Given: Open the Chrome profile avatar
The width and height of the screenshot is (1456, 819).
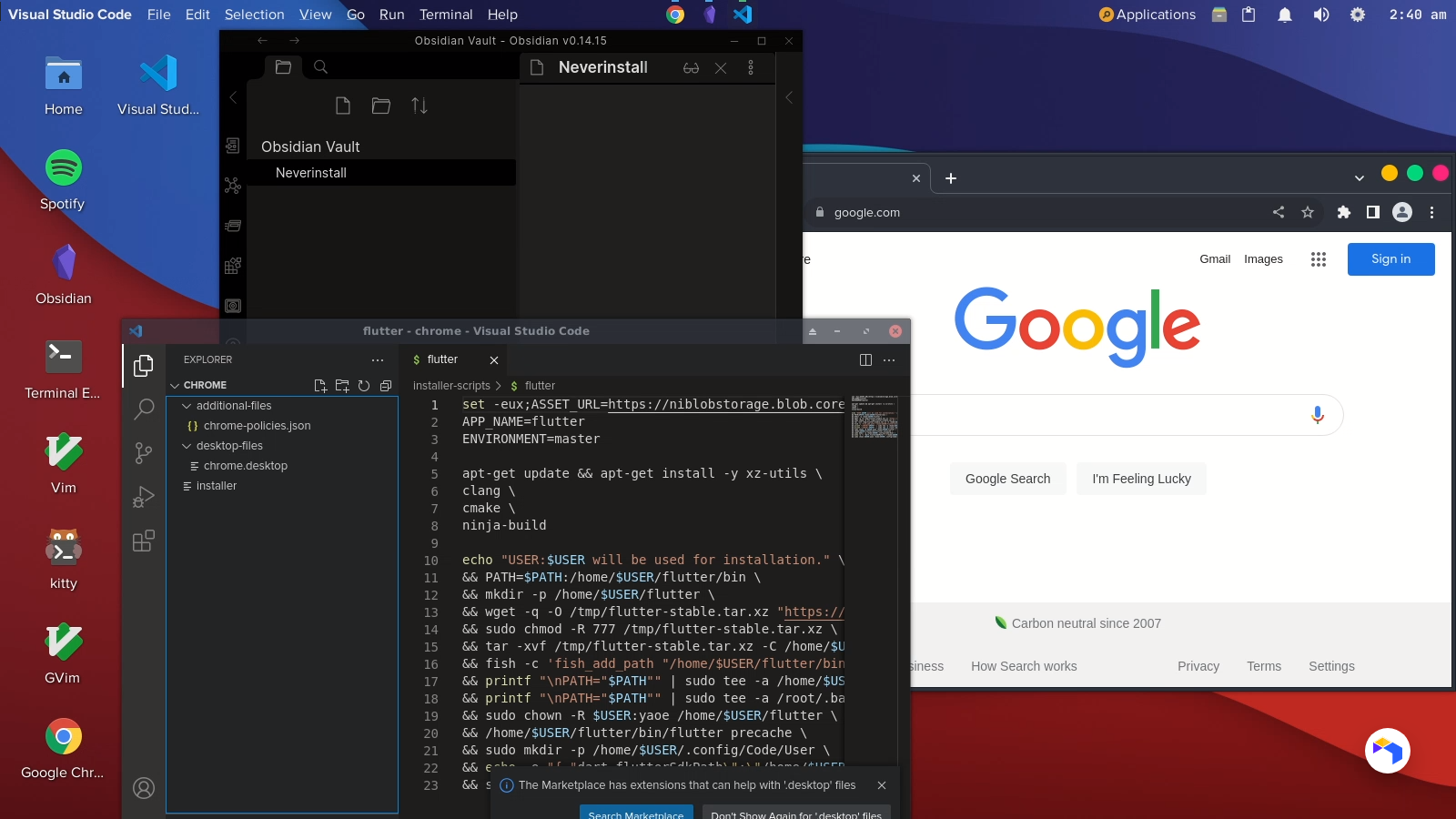Looking at the screenshot, I should click(1402, 212).
